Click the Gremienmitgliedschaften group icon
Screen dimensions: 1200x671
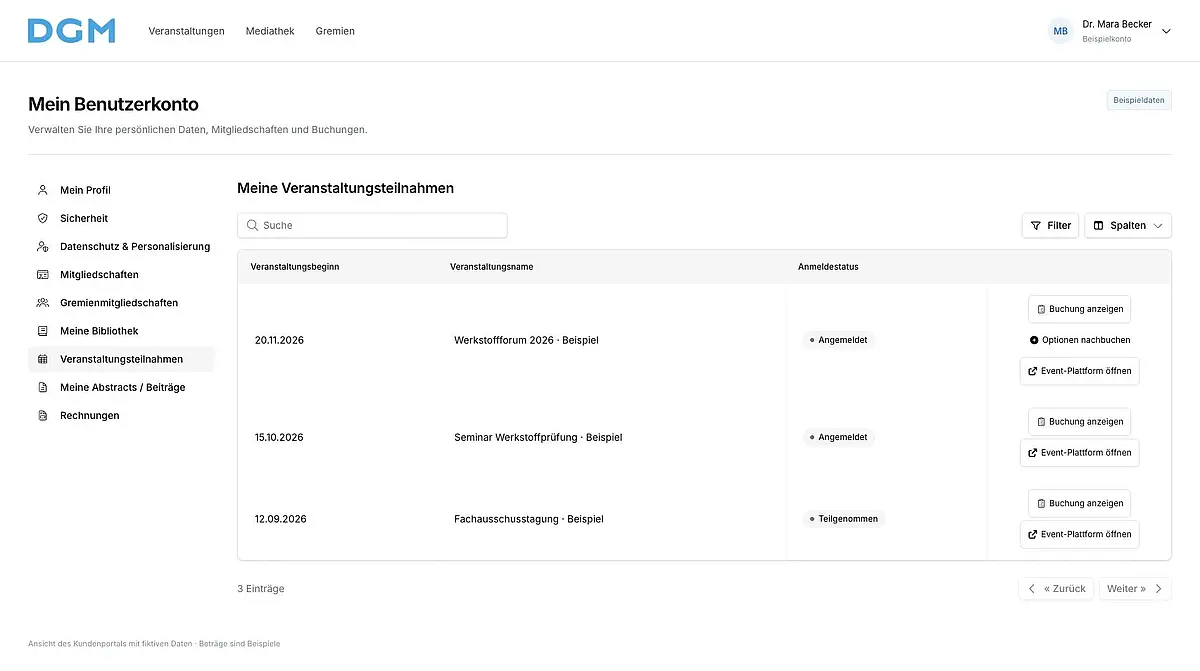42,302
